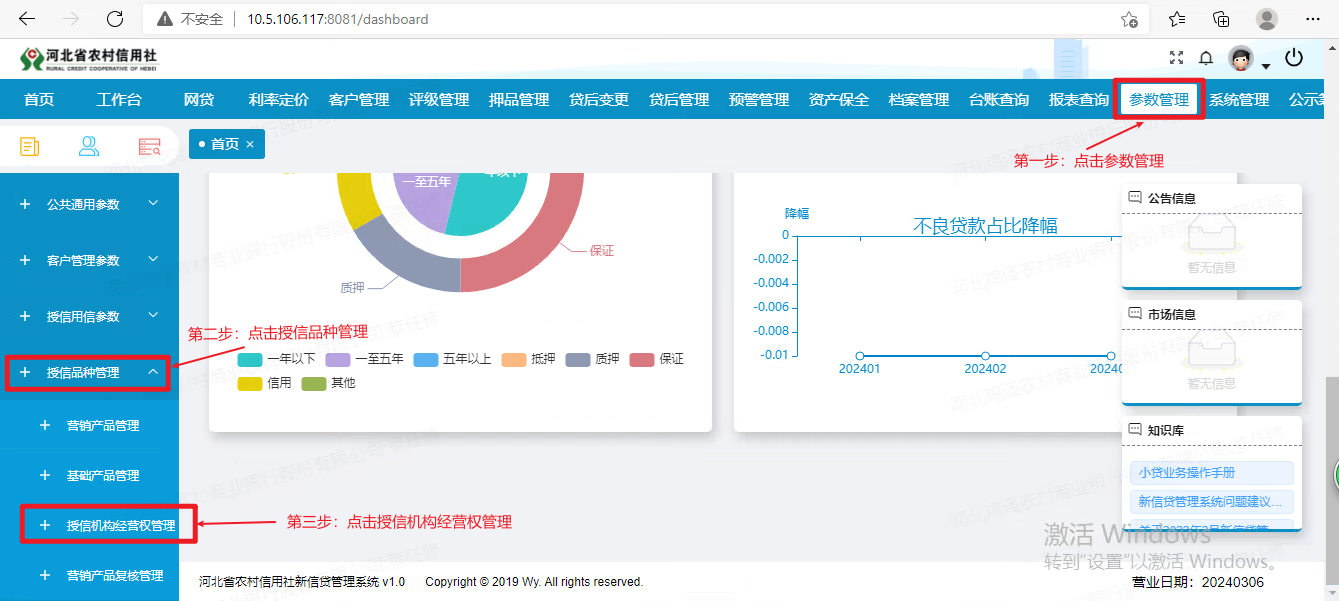Screen dimensions: 1339x601
Task: Open the 参数管理 menu
Action: (1158, 99)
